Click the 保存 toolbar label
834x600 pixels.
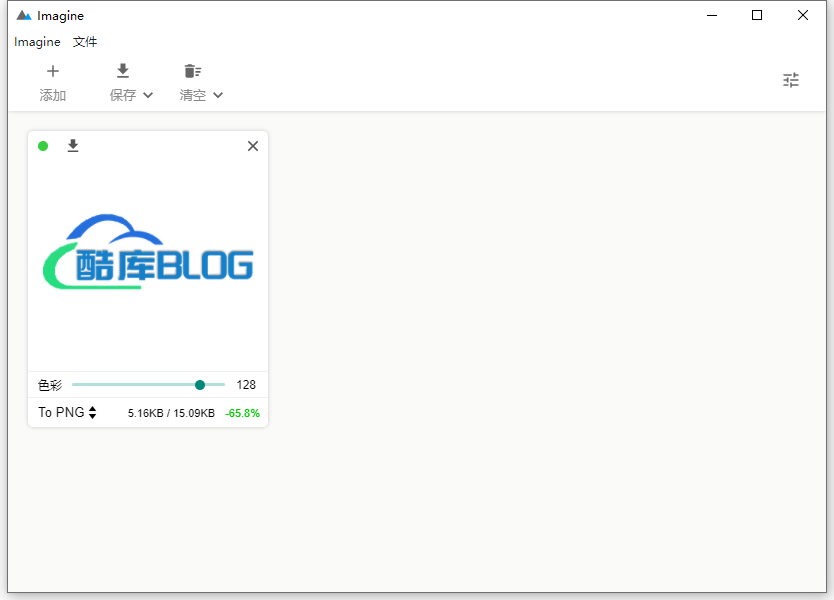(123, 95)
